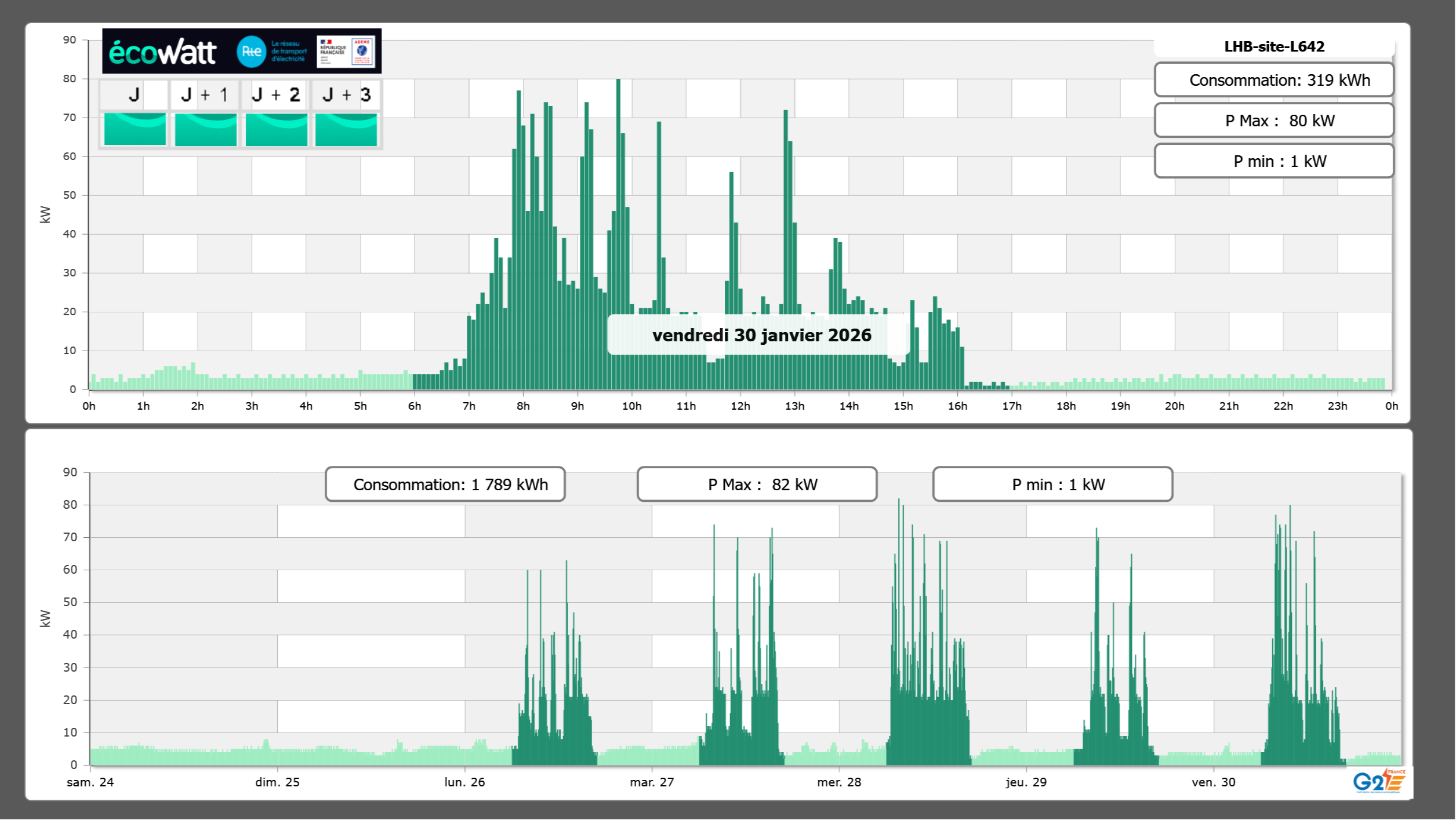This screenshot has height=820, width=1456.
Task: Click the weekly P Max: 82 kW box
Action: [x=757, y=484]
